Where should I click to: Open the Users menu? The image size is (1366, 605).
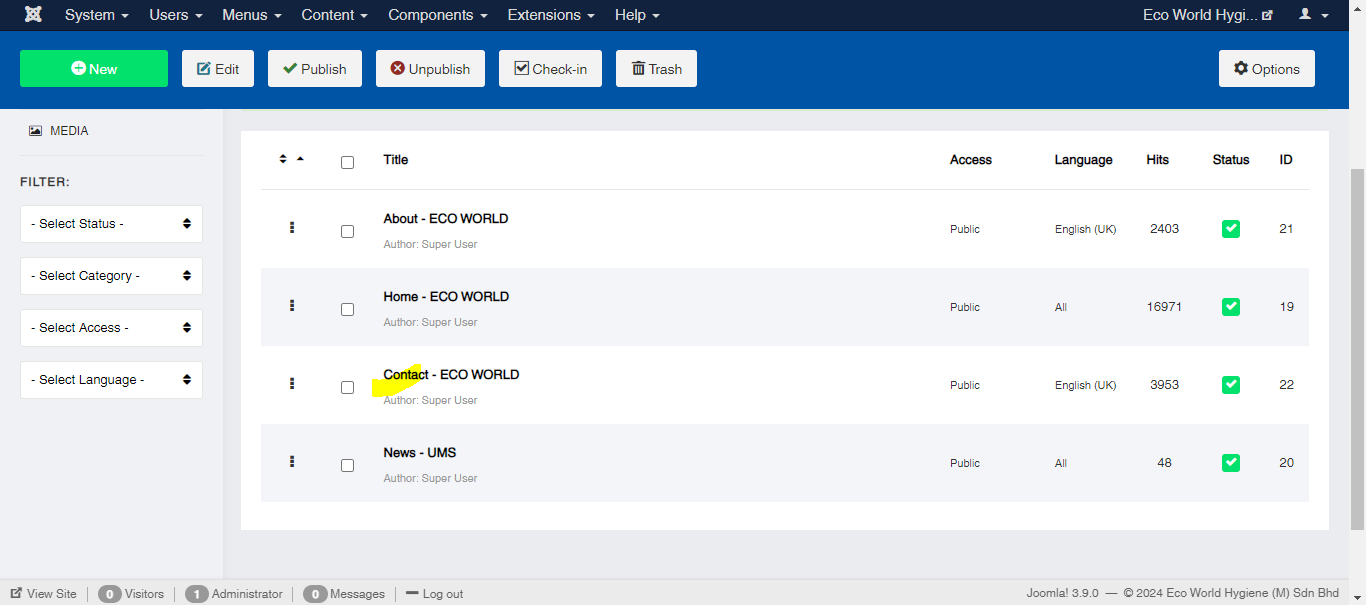176,15
